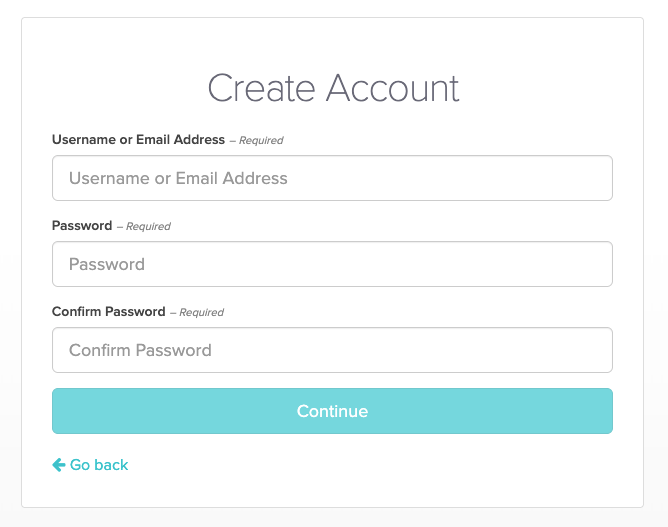Click the Create Account heading
668x527 pixels.
pyautogui.click(x=333, y=88)
